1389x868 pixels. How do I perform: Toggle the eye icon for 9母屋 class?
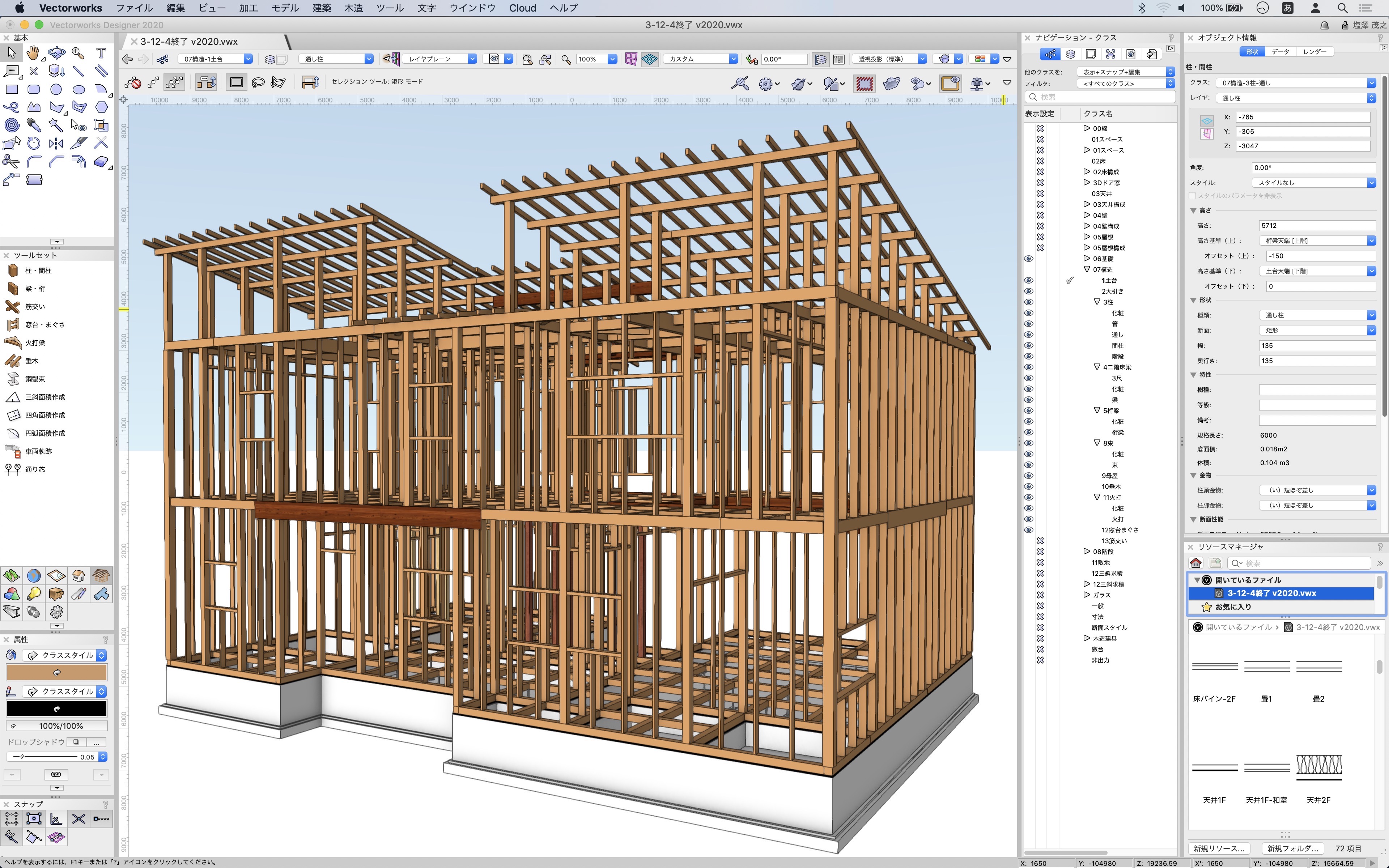tap(1029, 475)
